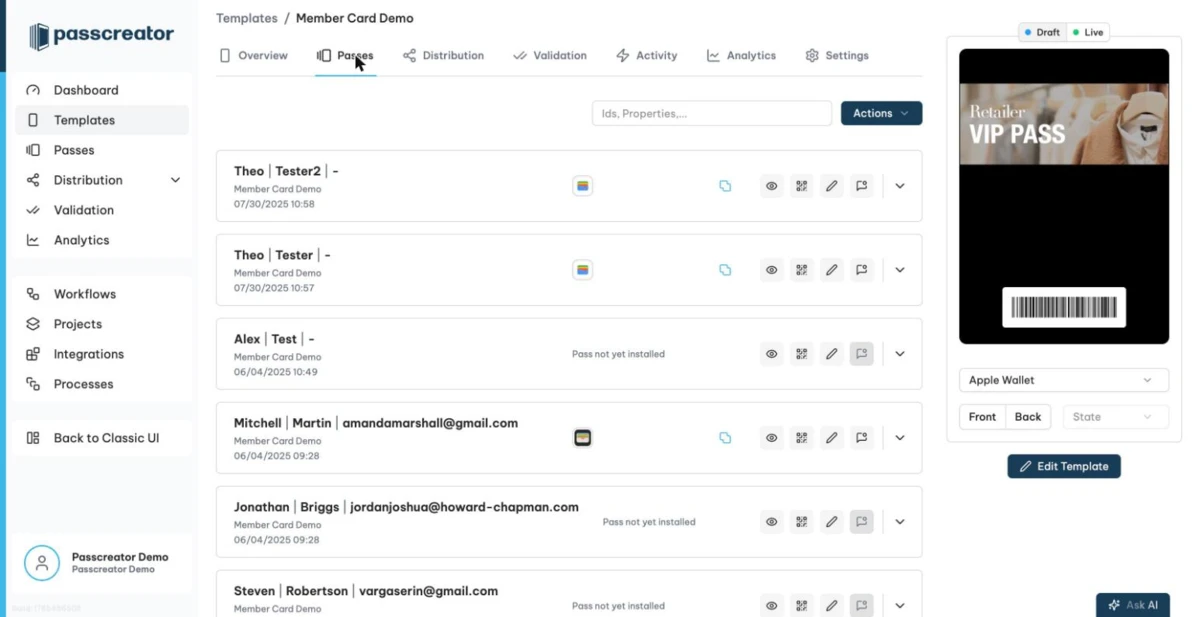Open the Passcreator Demo account avatar
Viewport: 1200px width, 617px height.
(42, 563)
